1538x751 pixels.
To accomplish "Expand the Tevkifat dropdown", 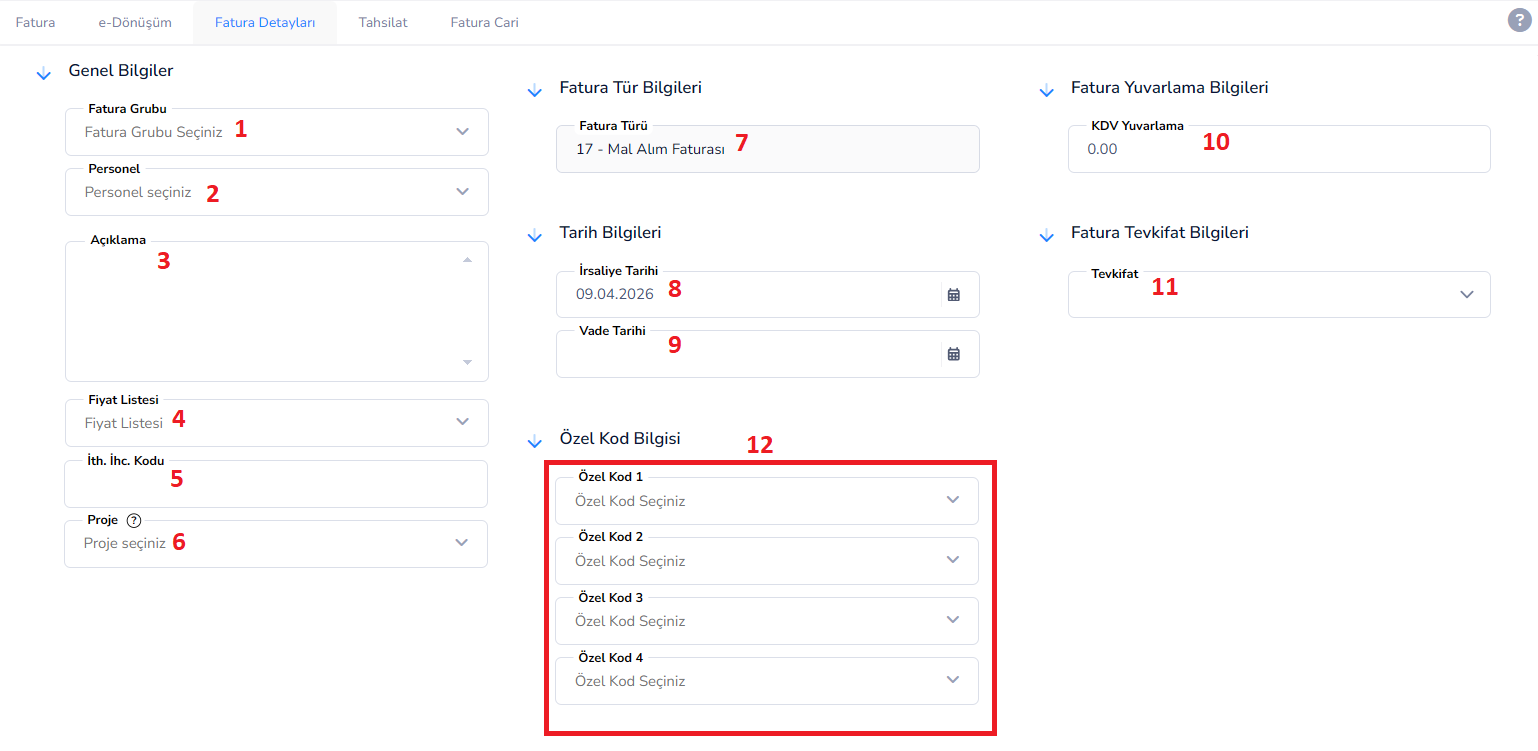I will 1279,295.
